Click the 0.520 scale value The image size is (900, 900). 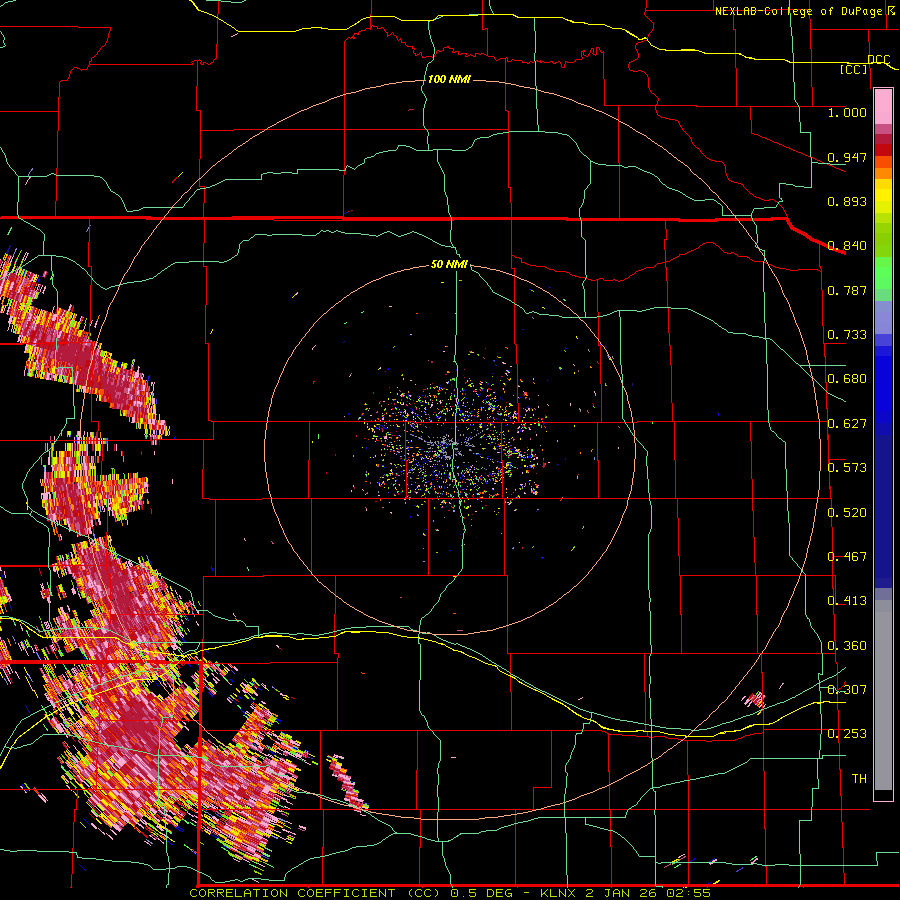847,513
